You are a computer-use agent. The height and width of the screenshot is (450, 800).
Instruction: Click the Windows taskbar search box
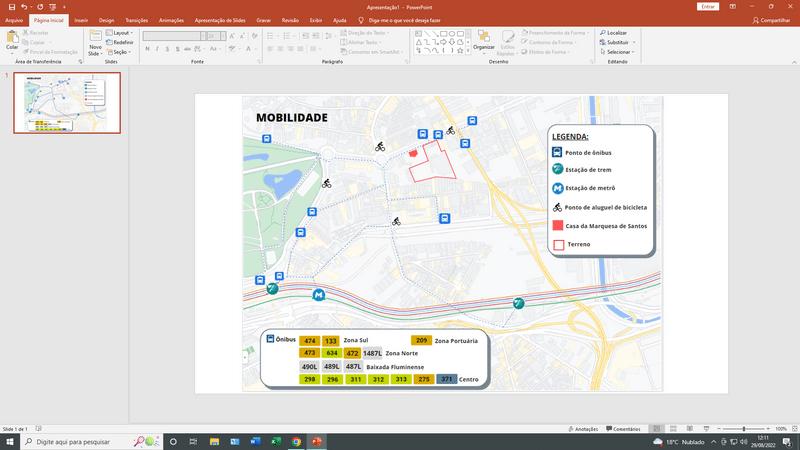[92, 442]
